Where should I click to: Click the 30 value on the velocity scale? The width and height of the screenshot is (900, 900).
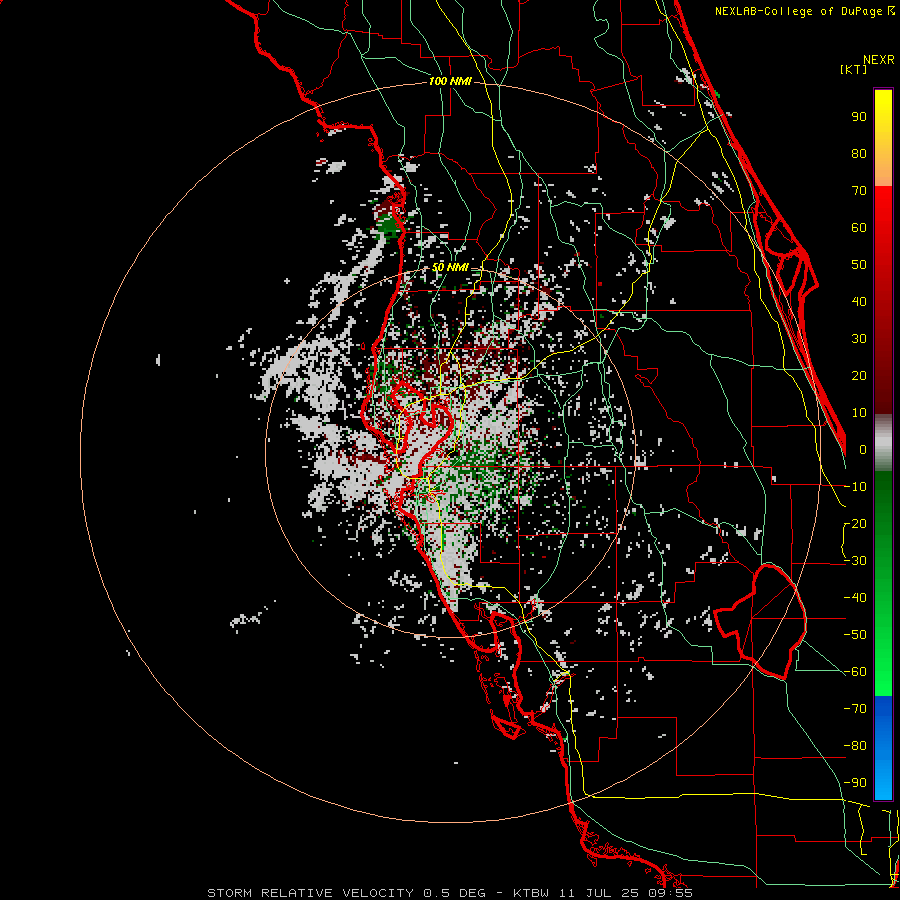click(859, 339)
